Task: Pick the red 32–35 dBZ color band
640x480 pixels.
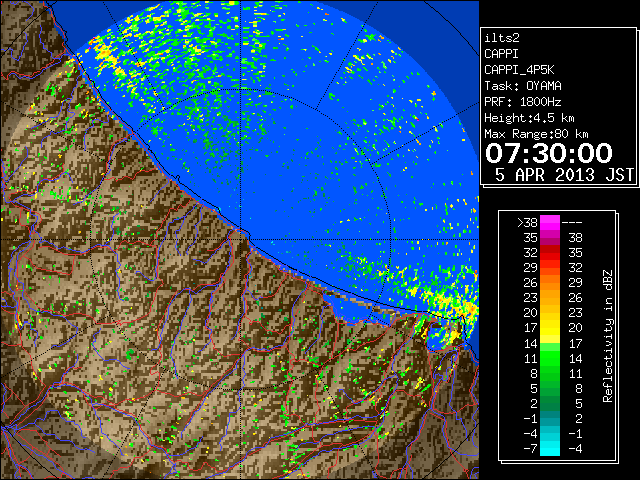Action: coord(550,253)
